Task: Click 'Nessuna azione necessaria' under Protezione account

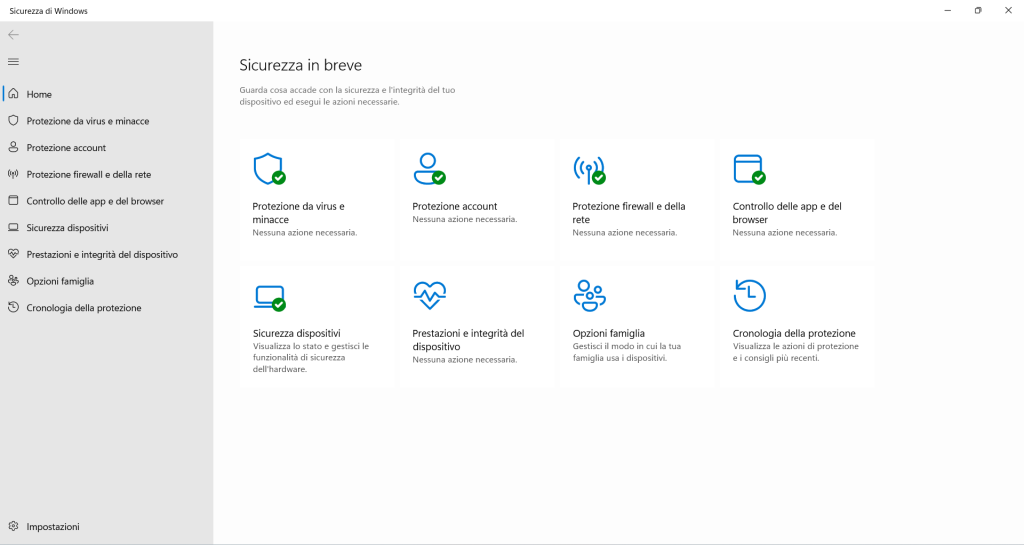Action: 464,219
